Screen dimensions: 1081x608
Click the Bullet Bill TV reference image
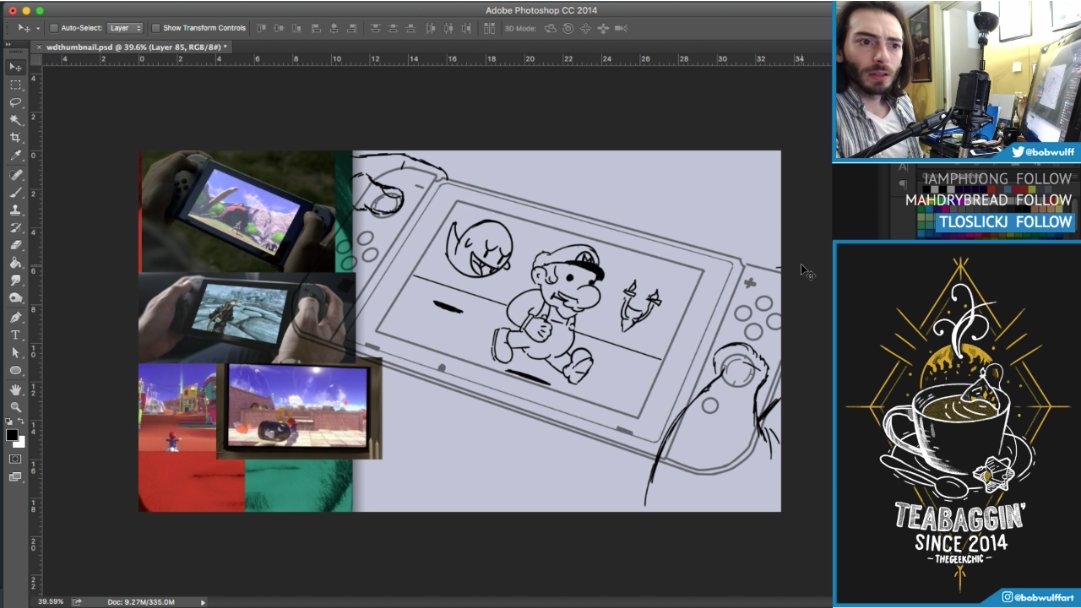tap(299, 408)
